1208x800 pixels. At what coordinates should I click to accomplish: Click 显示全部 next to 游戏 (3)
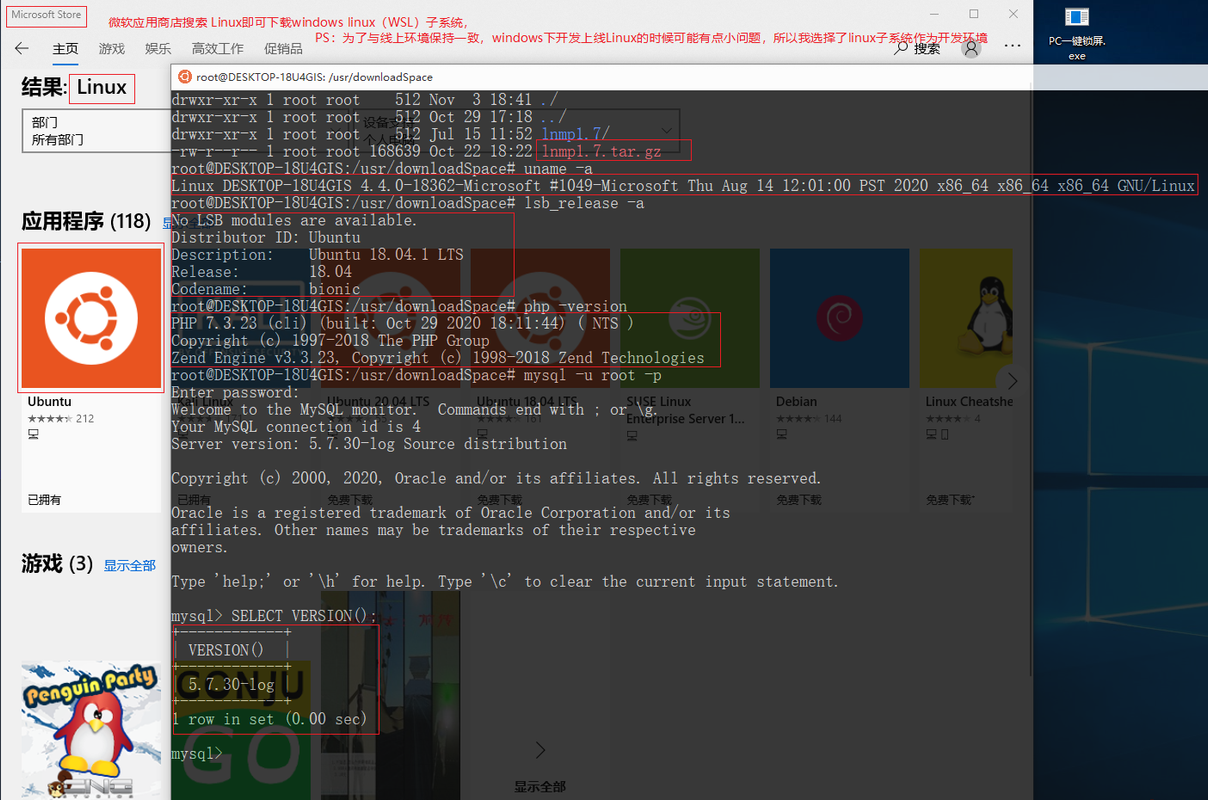[130, 565]
